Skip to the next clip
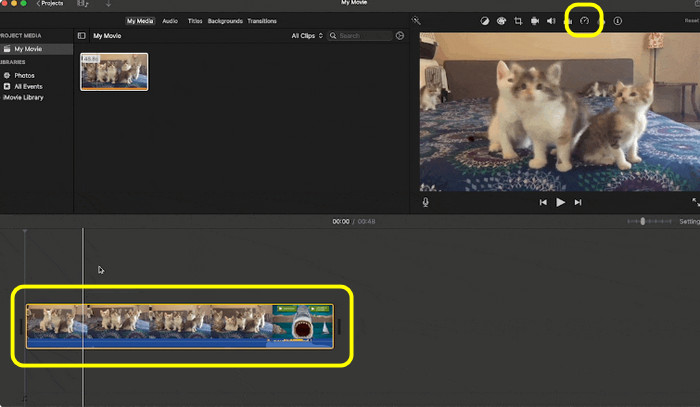 (x=578, y=202)
